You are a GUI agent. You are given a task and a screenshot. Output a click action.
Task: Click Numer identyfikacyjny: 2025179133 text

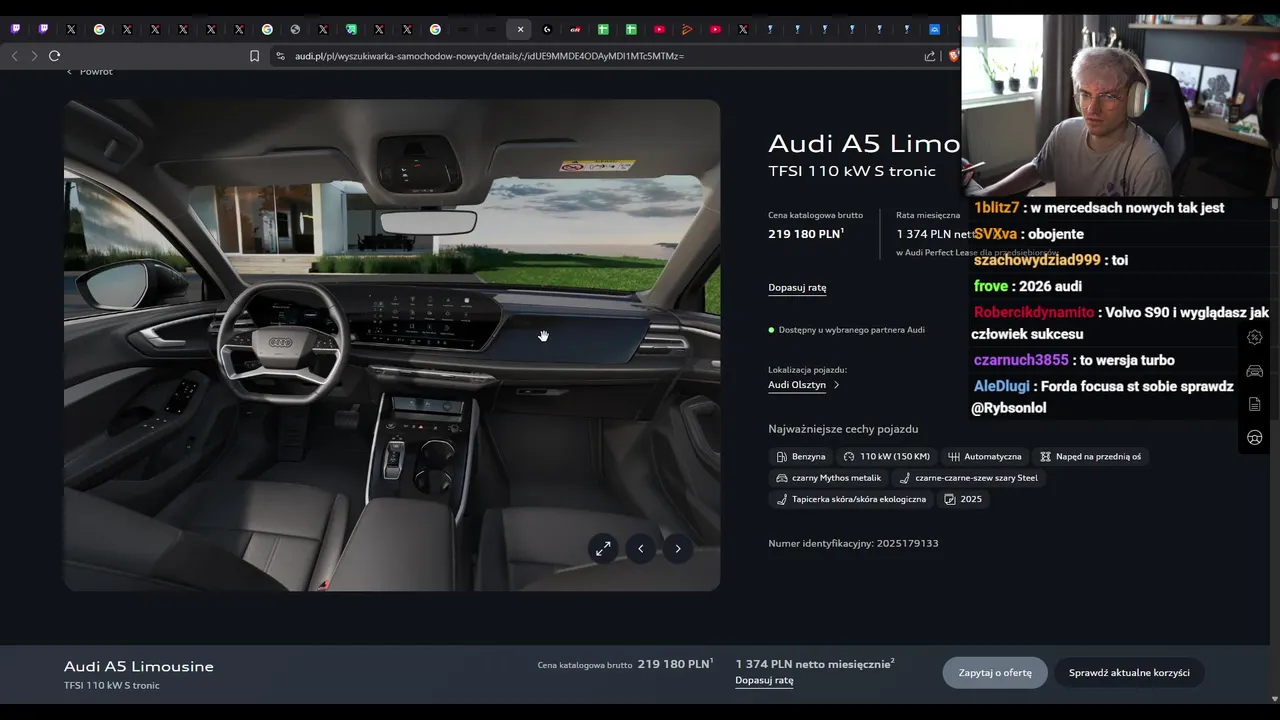click(x=853, y=543)
